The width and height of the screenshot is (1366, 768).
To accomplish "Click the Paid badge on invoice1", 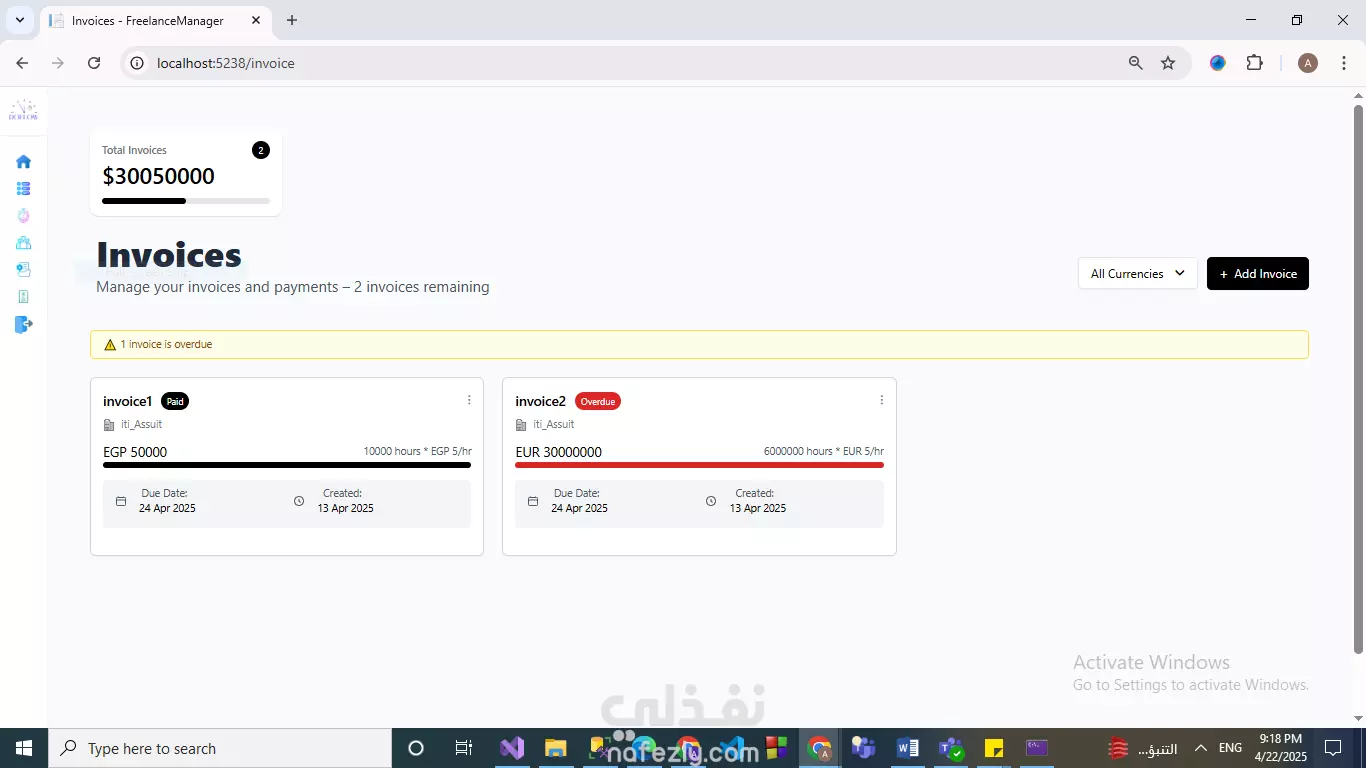I will [x=175, y=401].
